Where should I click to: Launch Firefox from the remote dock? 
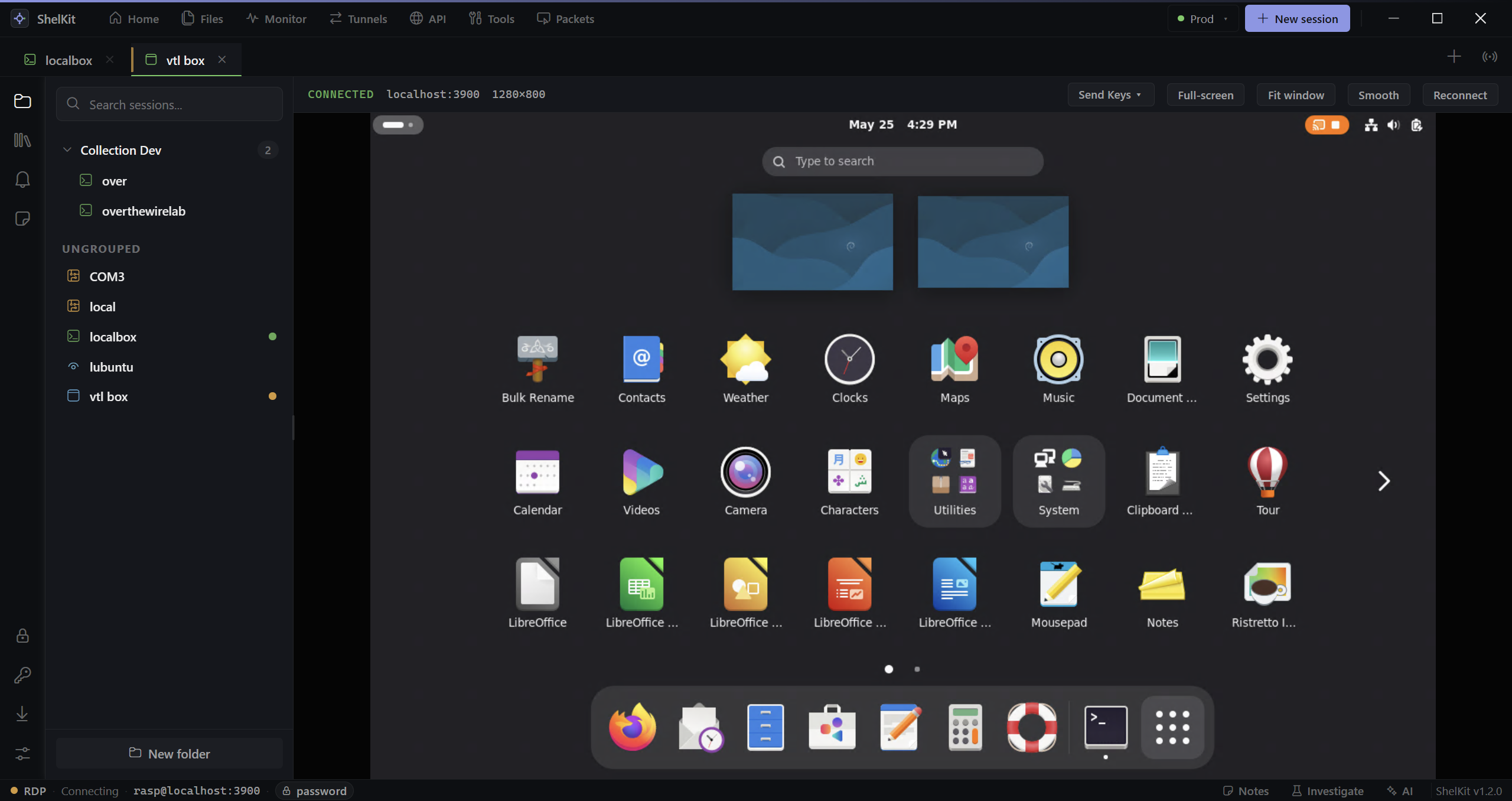point(632,727)
